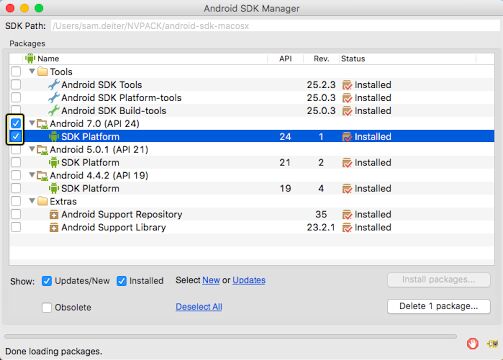
Task: Click revision 23.2.1 of Android Support Library
Action: (x=321, y=228)
